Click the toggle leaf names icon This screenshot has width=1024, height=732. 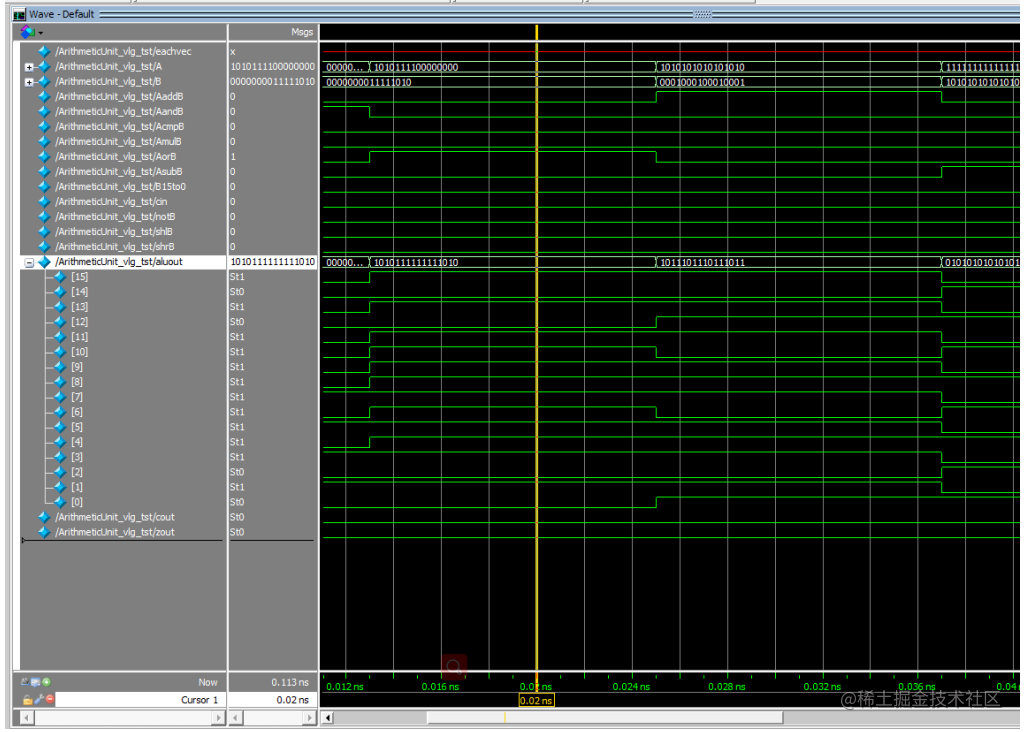25,682
